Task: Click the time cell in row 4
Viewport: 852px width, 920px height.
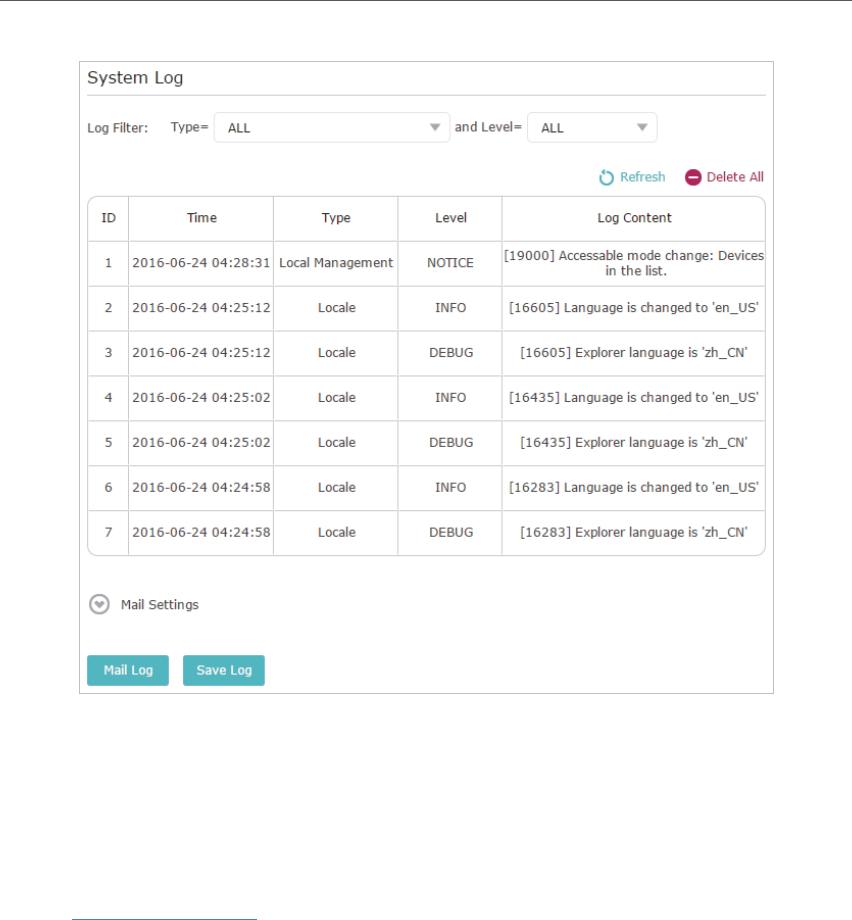Action: [x=201, y=398]
